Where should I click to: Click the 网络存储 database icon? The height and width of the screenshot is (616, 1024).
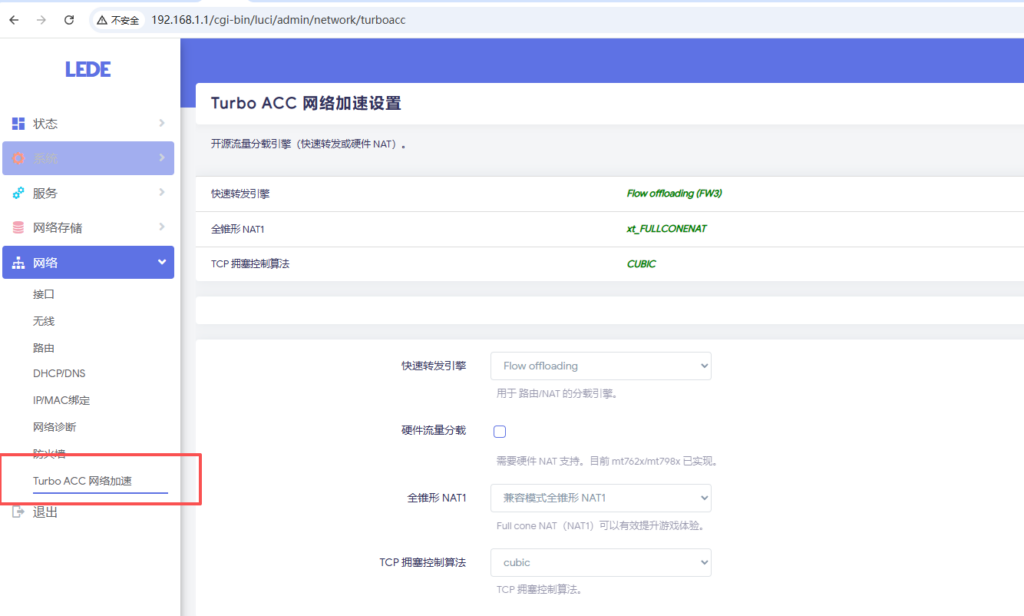click(18, 227)
